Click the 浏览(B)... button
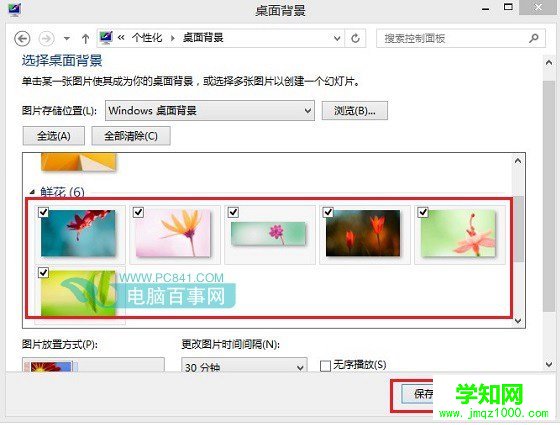Viewport: 560px width, 425px height. [355, 111]
